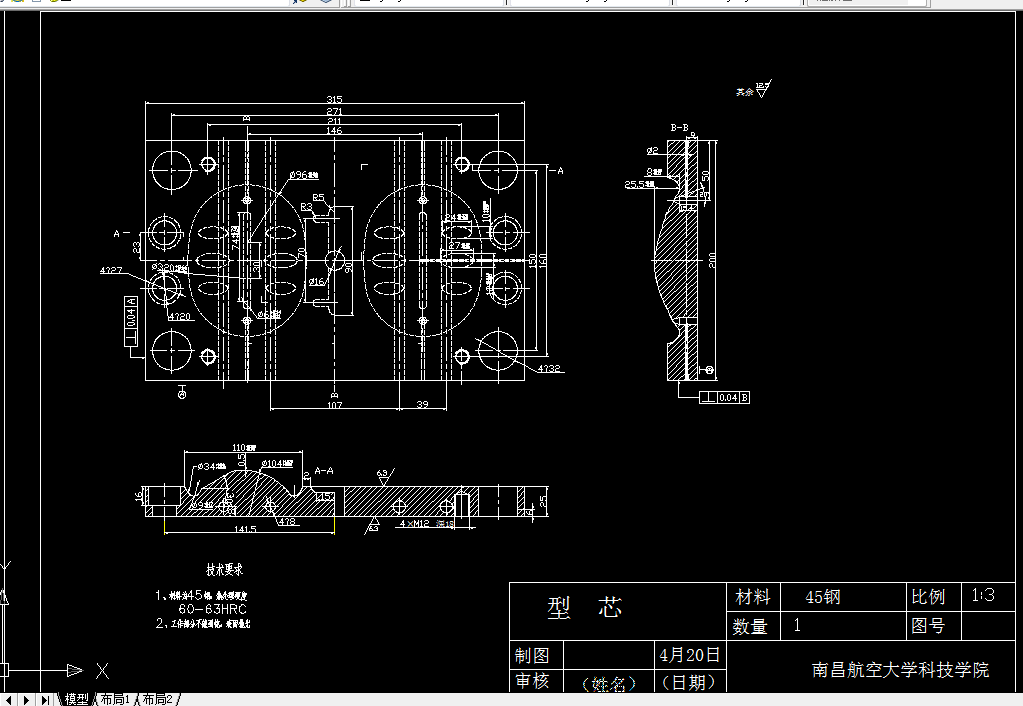Select the R3 radius callout

click(307, 207)
